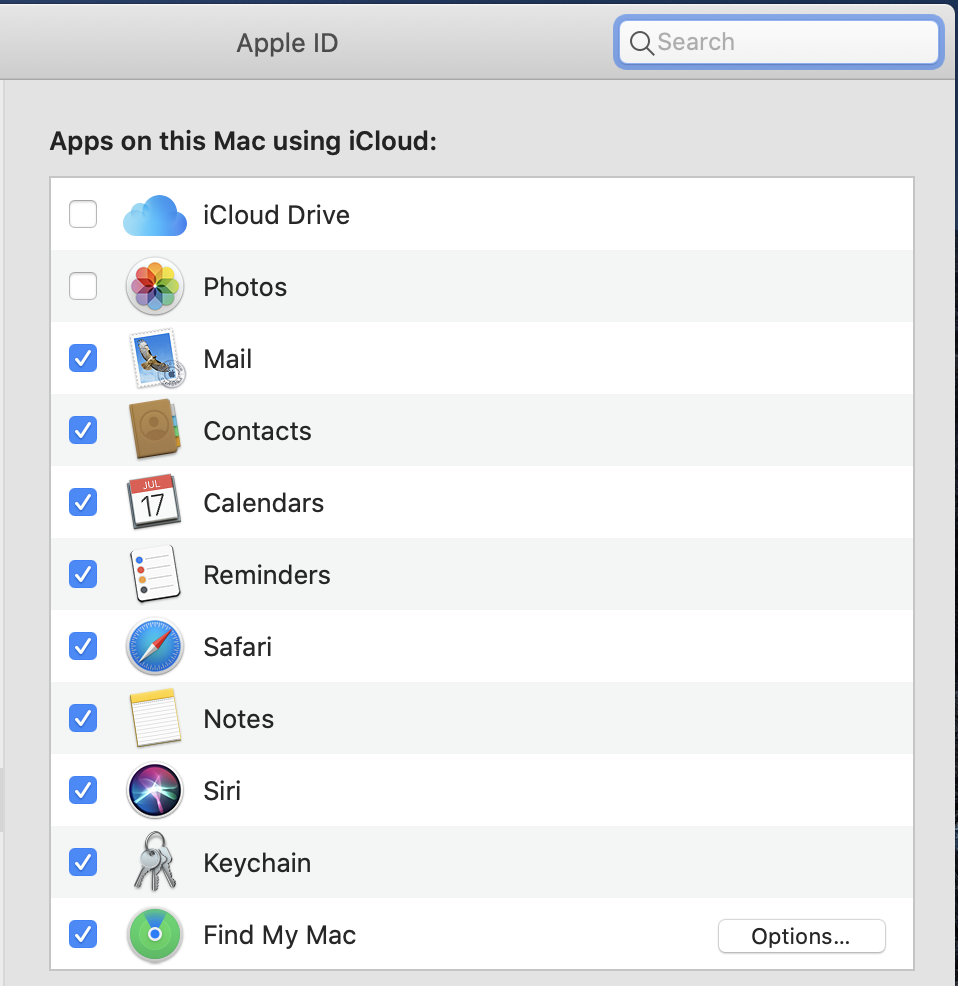Select the iCloud Drive label text
This screenshot has height=986, width=958.
[276, 215]
